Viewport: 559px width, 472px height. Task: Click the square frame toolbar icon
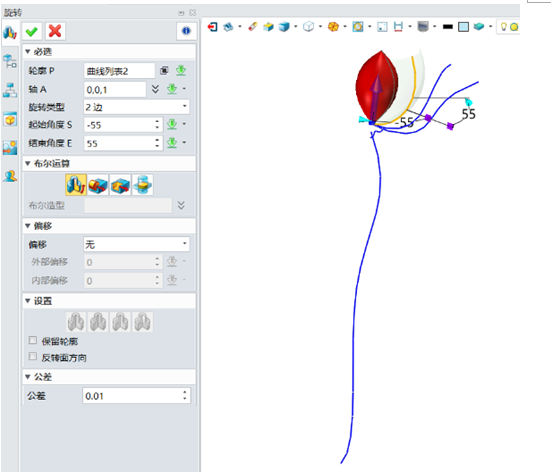tap(382, 27)
